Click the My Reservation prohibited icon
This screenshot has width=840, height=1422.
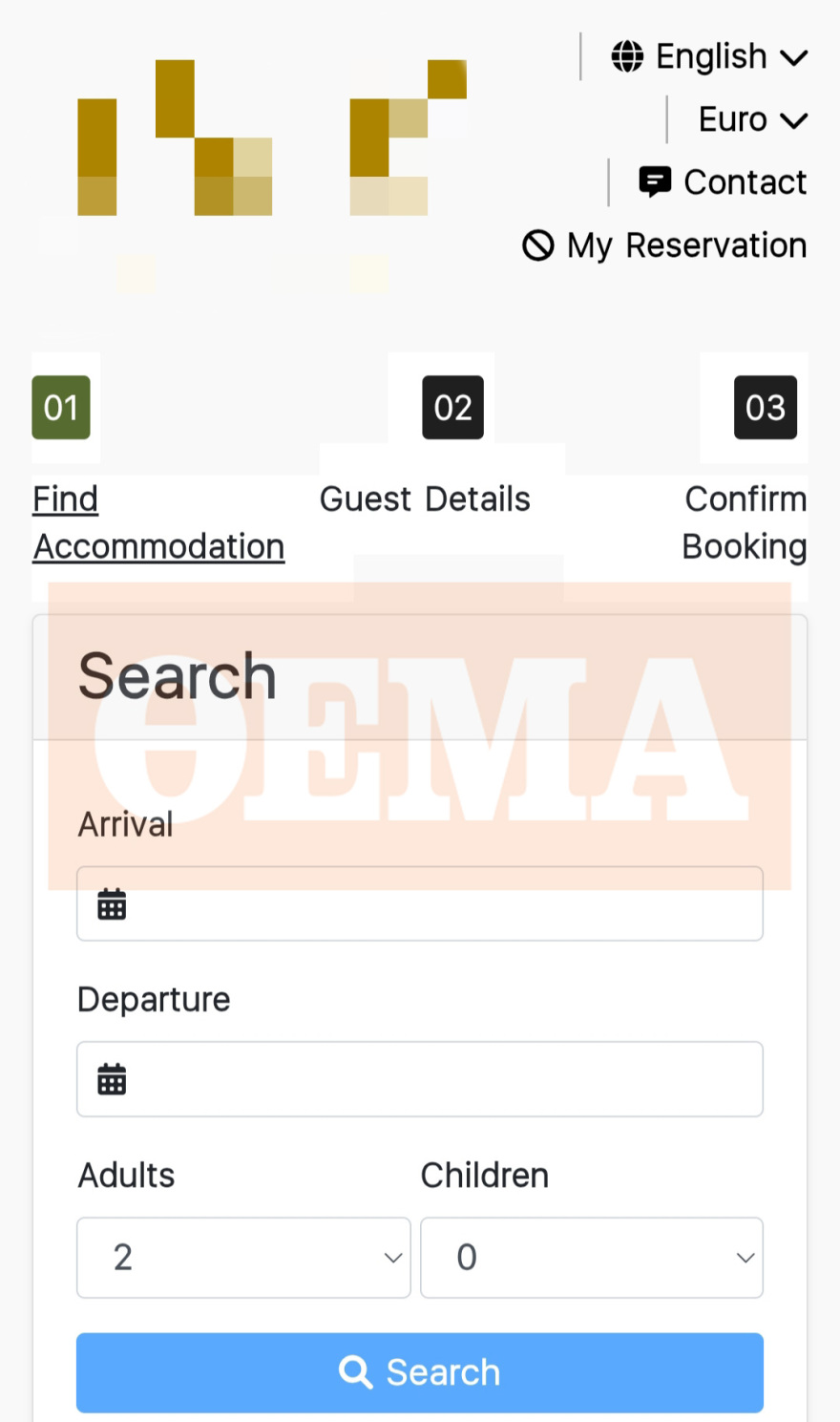point(538,245)
